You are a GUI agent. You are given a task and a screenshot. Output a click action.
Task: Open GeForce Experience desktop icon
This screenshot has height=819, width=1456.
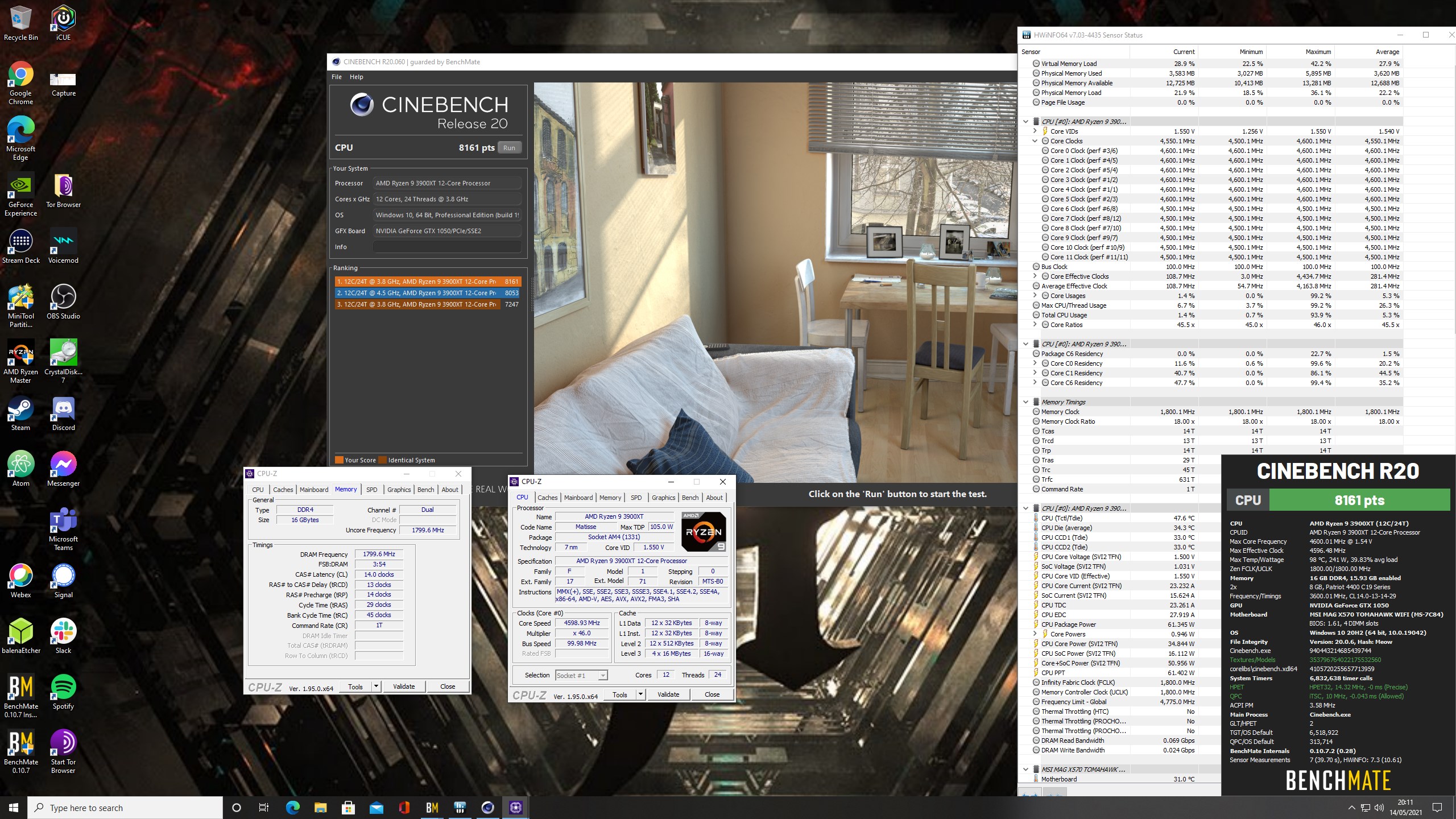click(x=21, y=195)
